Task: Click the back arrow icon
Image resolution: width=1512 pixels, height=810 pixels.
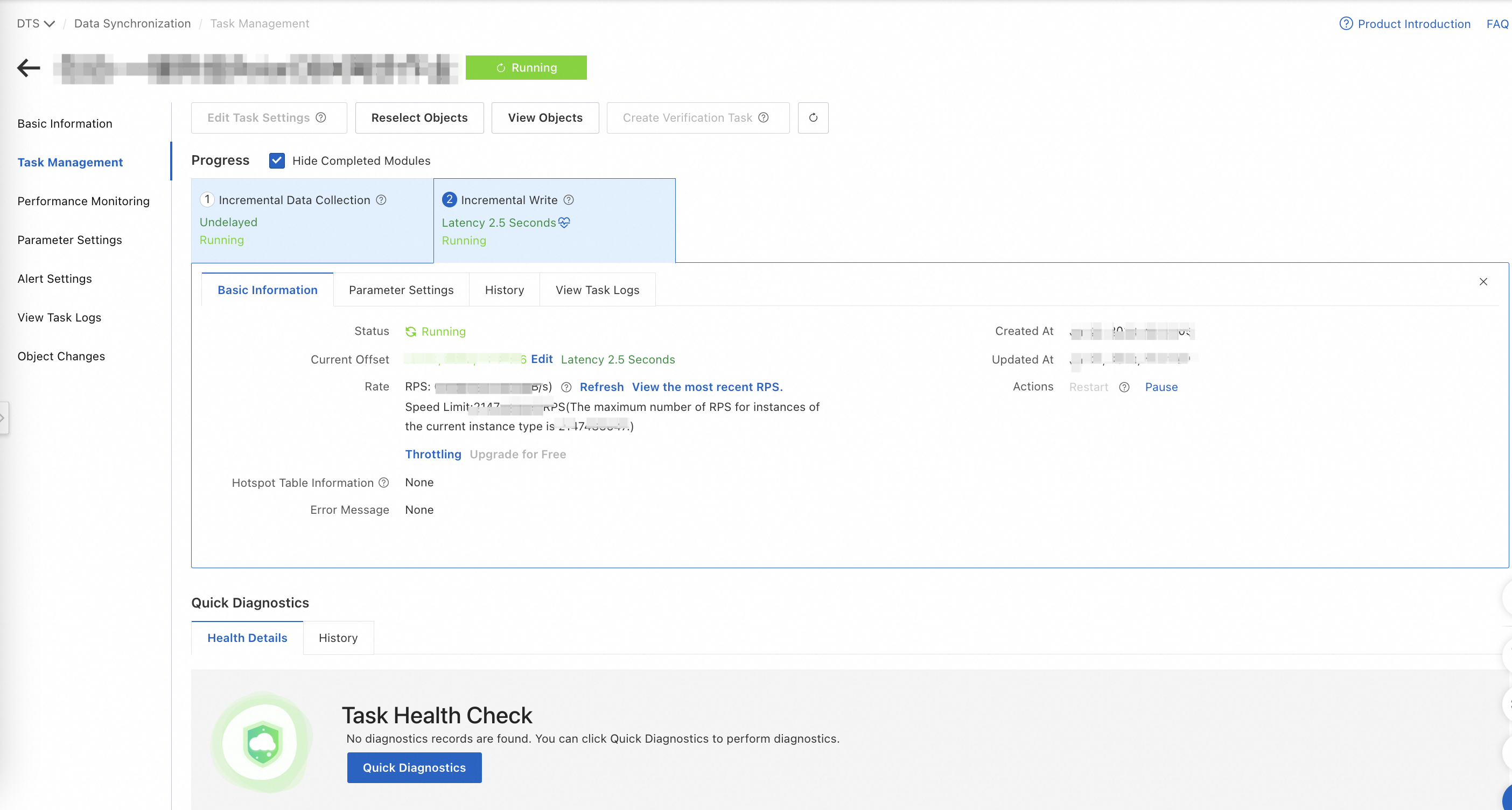Action: 28,68
